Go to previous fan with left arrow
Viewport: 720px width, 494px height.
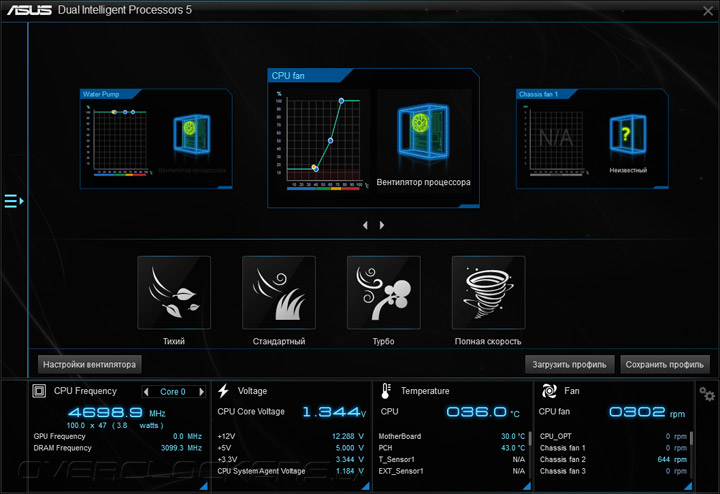click(365, 225)
